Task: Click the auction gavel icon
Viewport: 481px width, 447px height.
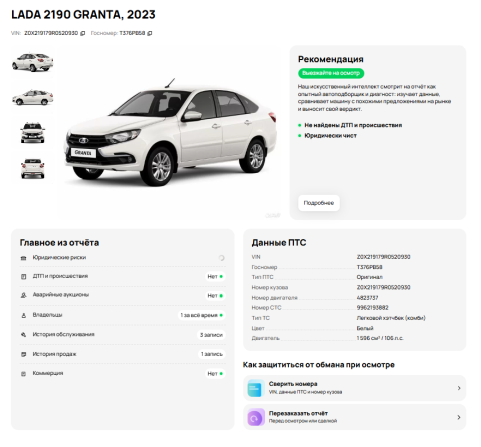Action: (23, 295)
